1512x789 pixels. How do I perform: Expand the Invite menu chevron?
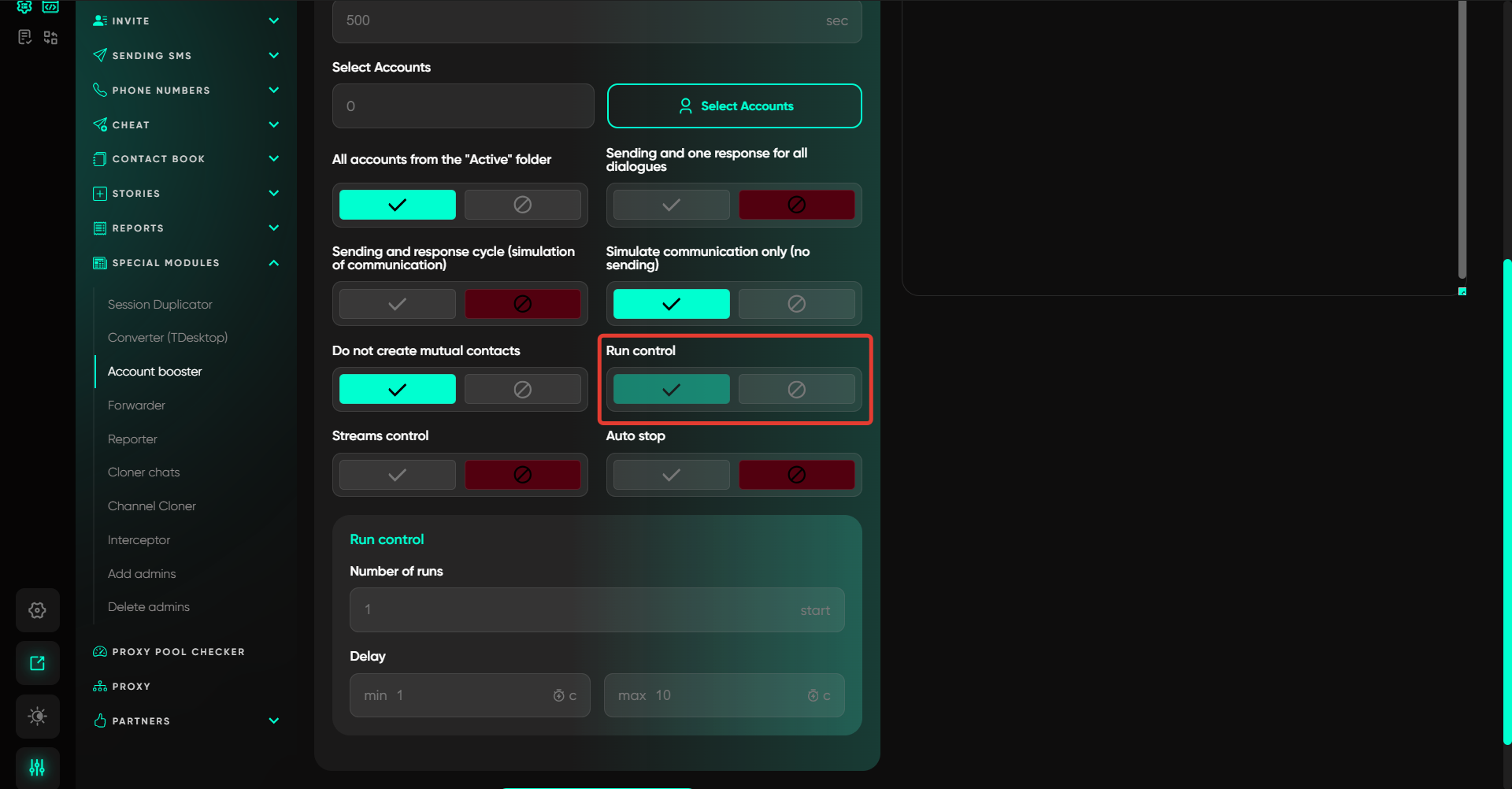point(273,21)
